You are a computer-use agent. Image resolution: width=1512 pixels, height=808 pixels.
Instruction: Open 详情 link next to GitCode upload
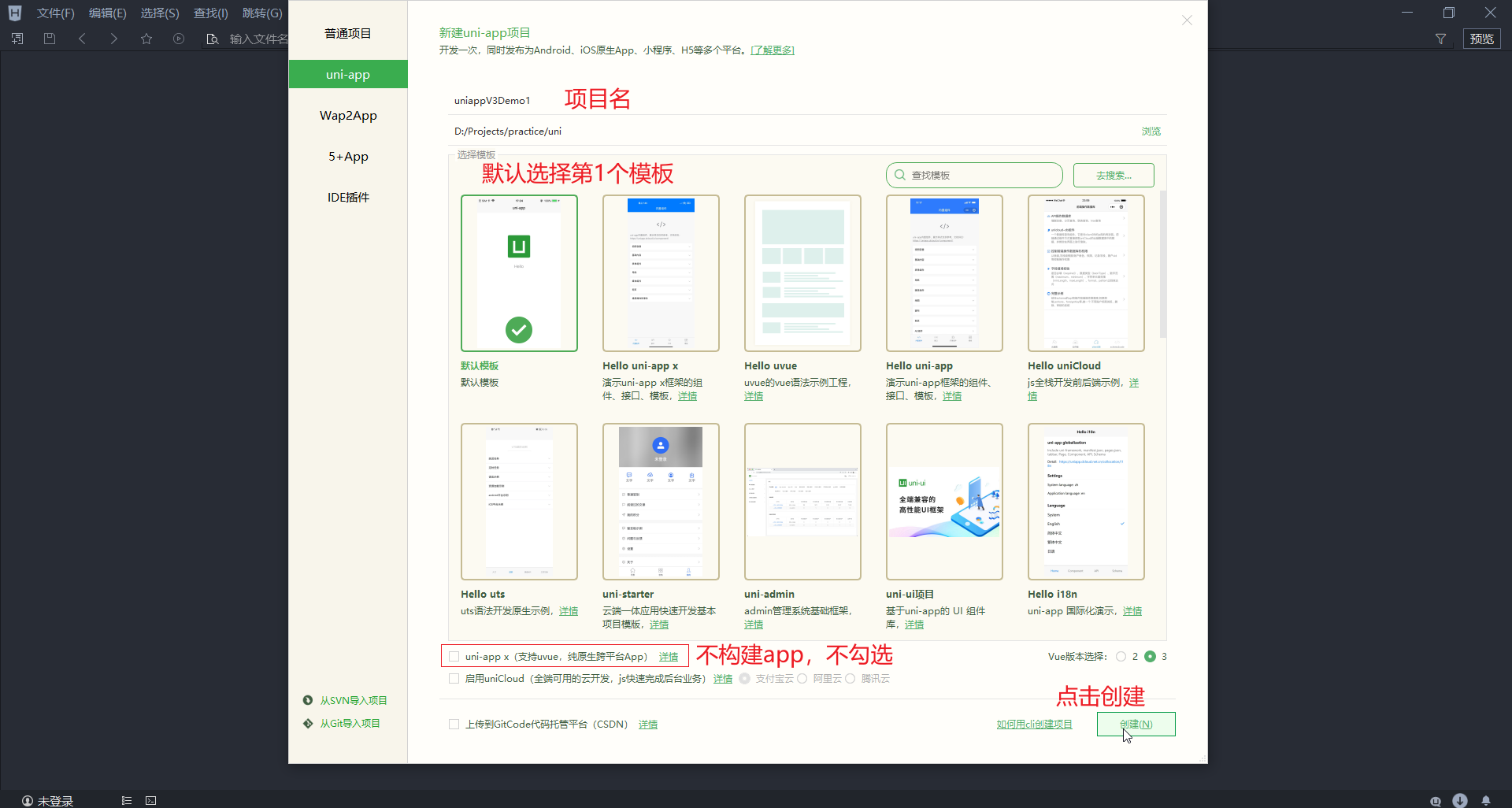click(x=648, y=724)
